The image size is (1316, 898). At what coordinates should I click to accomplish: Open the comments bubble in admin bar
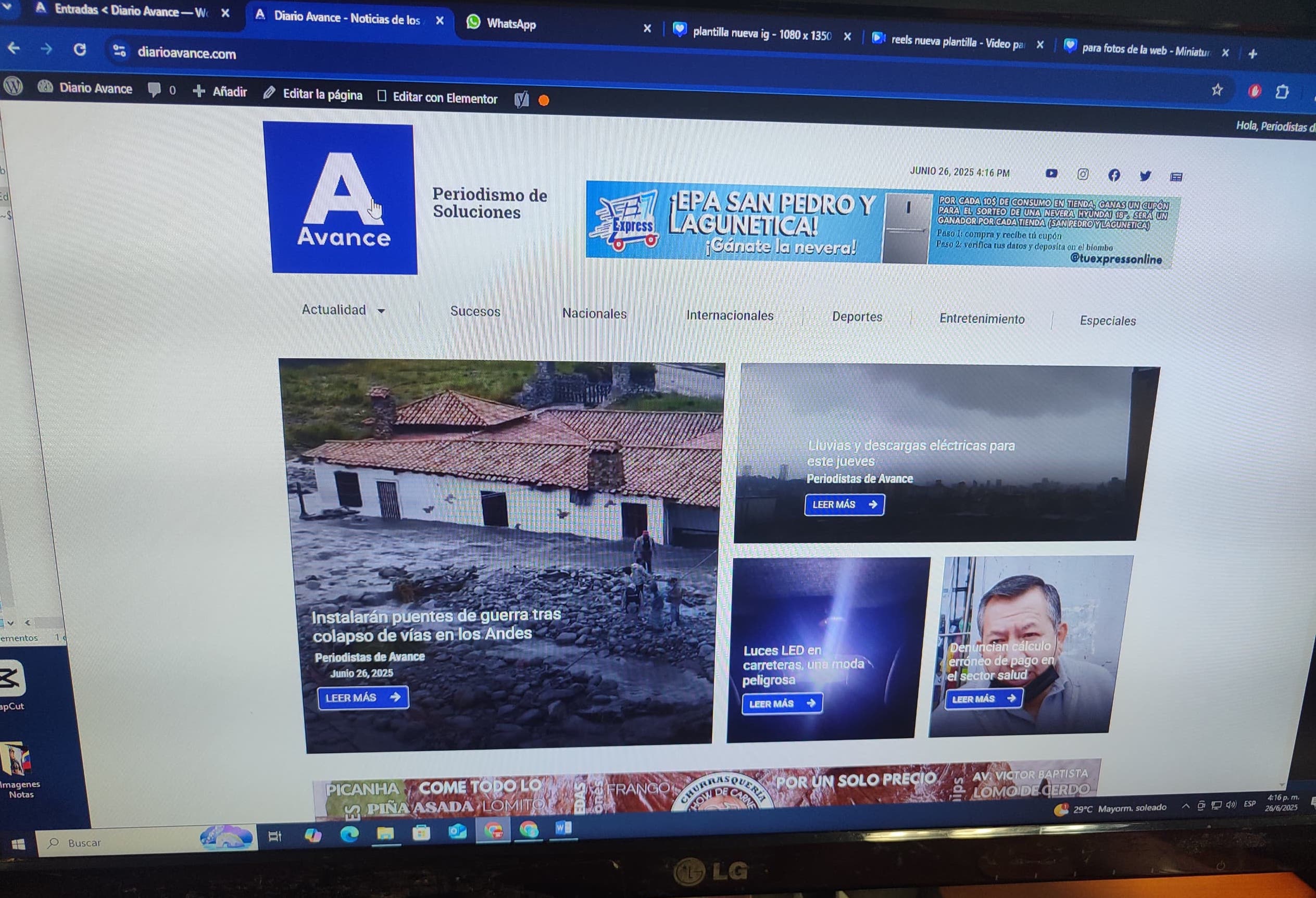coord(161,90)
